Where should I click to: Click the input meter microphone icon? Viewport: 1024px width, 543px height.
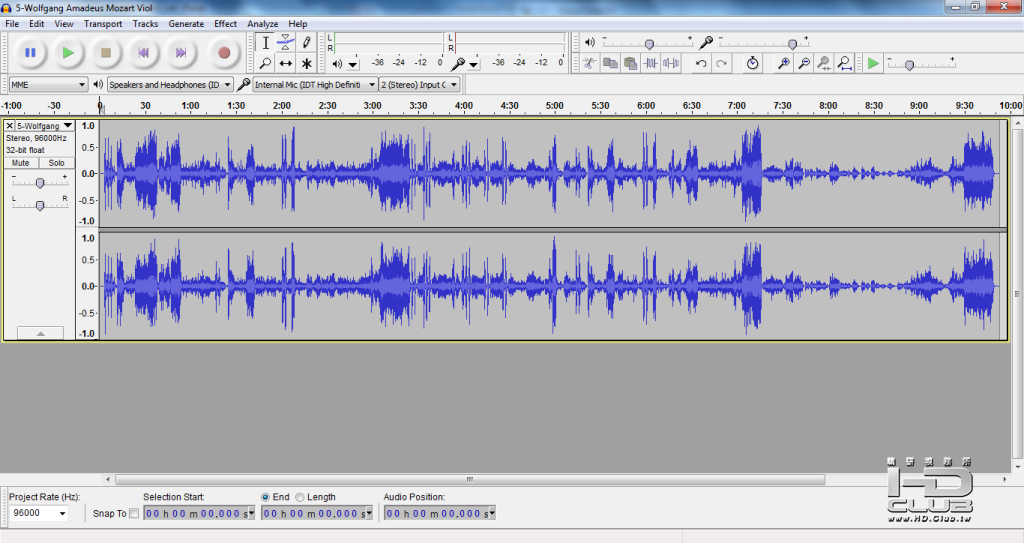coord(458,64)
